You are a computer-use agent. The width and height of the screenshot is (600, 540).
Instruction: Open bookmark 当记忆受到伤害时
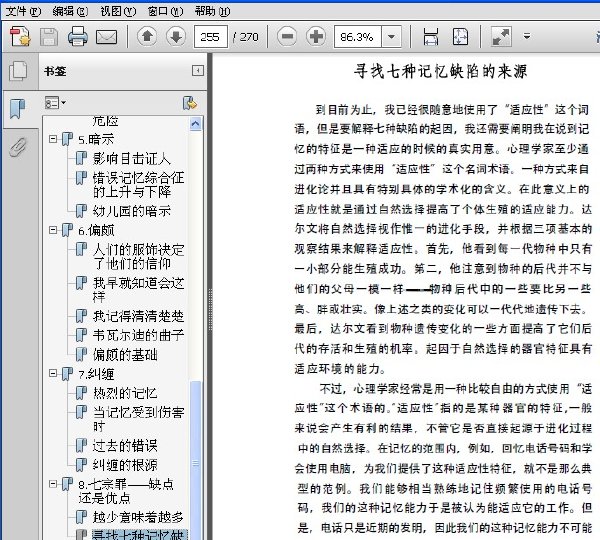(x=139, y=419)
